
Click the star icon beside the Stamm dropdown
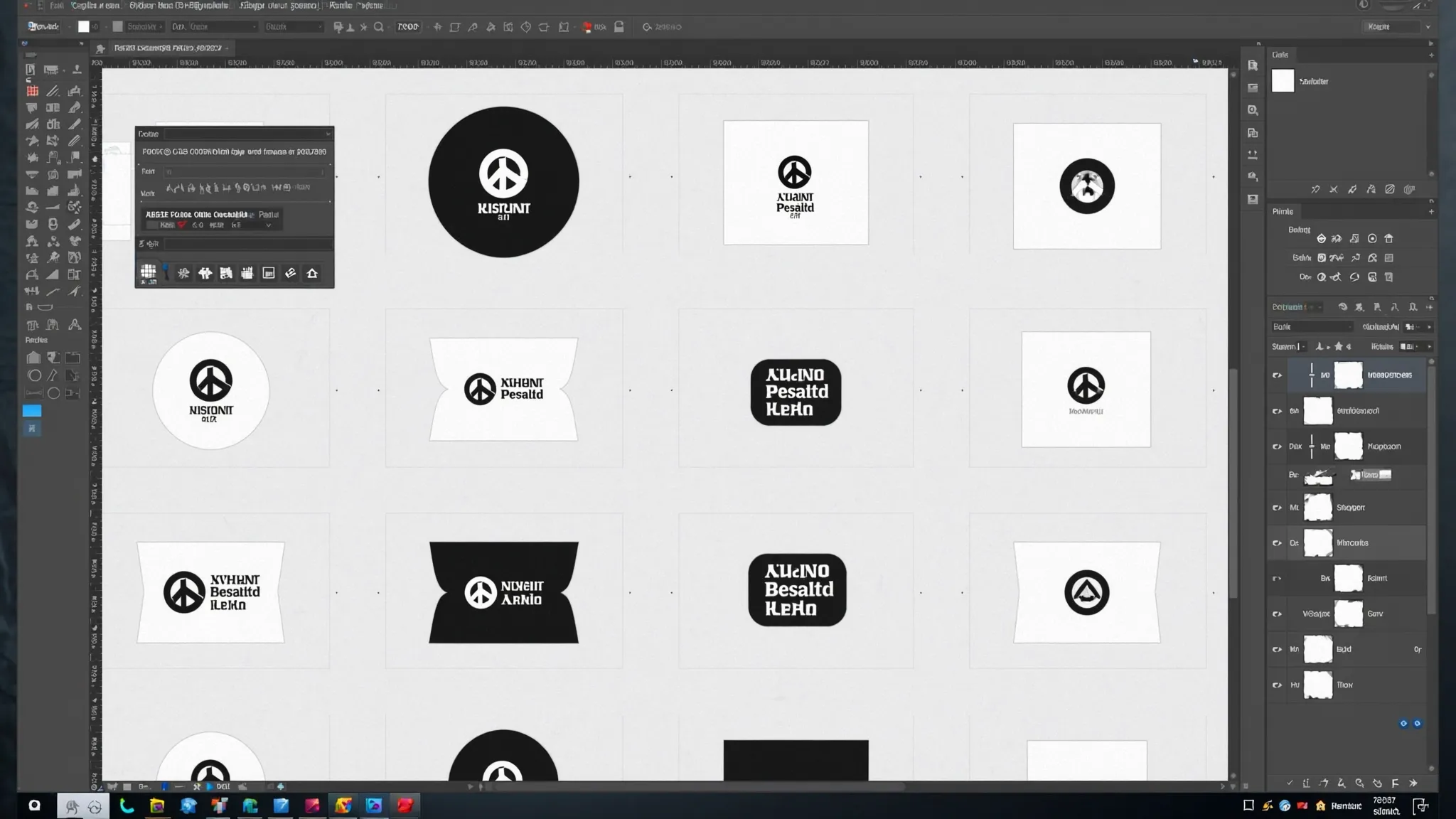[x=1339, y=346]
